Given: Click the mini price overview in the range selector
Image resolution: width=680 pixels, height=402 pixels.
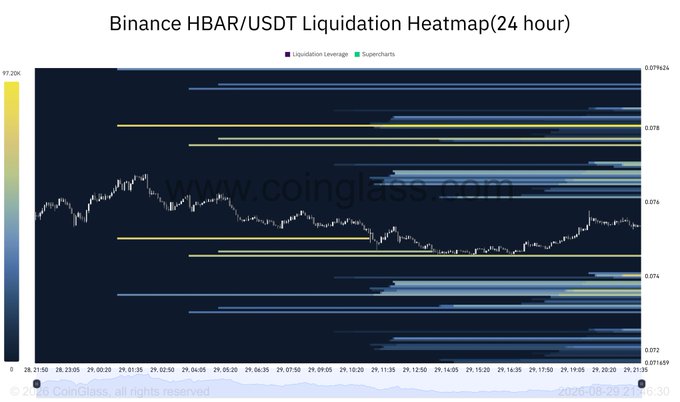Looking at the screenshot, I should (339, 386).
